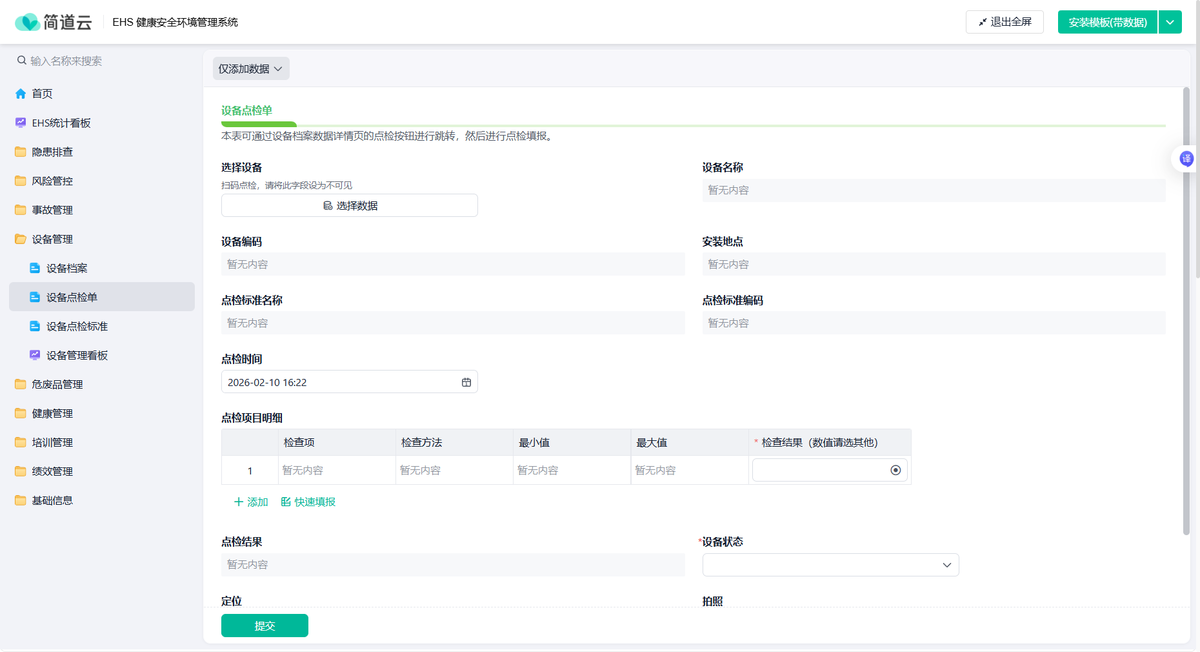Select 设备点检单 in the sidebar
Screen dimensions: 1200x652
point(101,297)
